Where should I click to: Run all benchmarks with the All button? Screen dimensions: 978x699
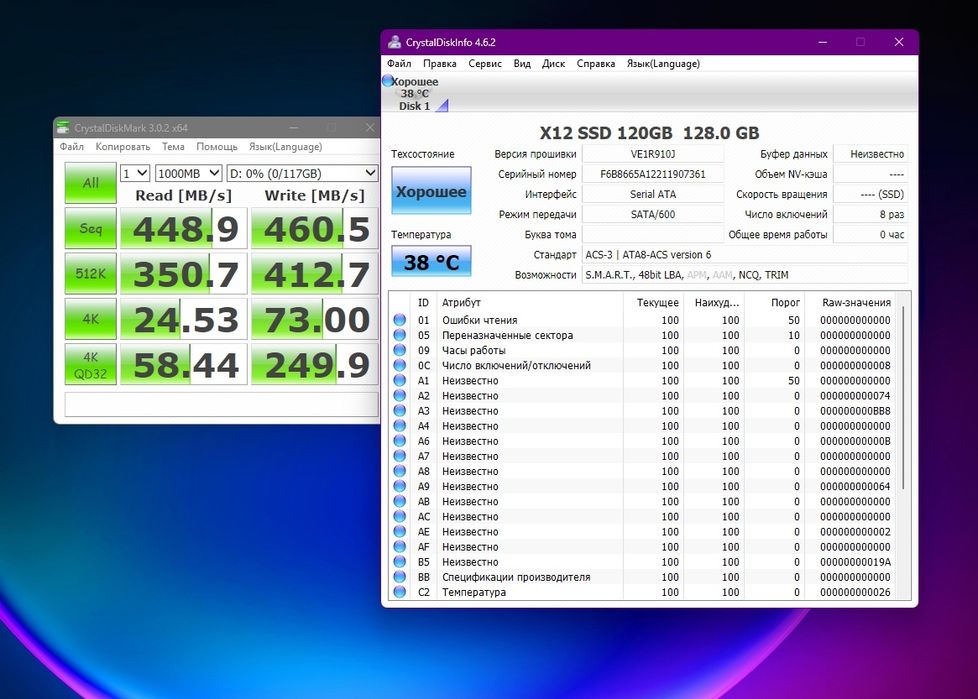[x=90, y=183]
